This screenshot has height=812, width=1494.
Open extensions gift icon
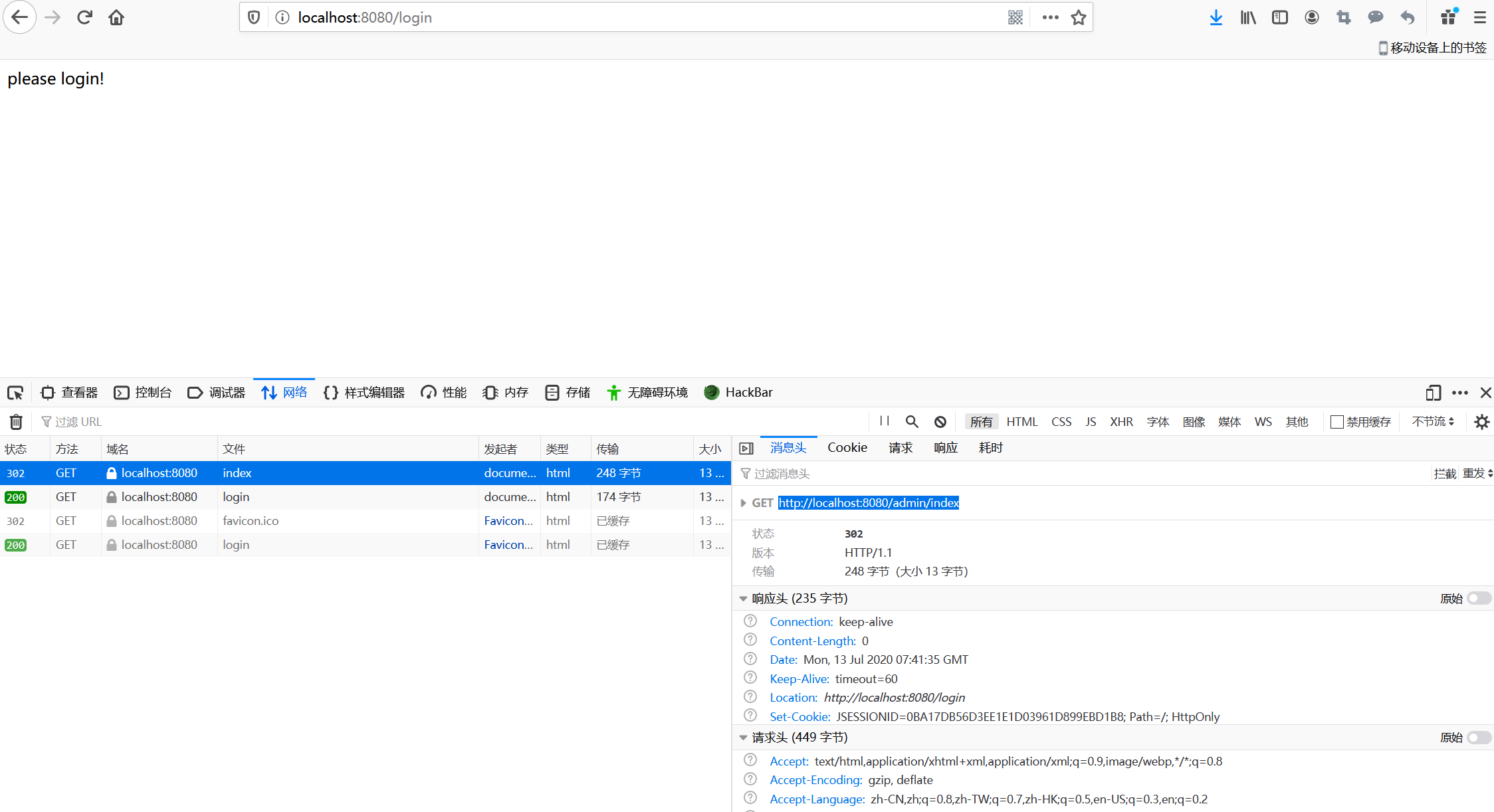click(x=1449, y=17)
